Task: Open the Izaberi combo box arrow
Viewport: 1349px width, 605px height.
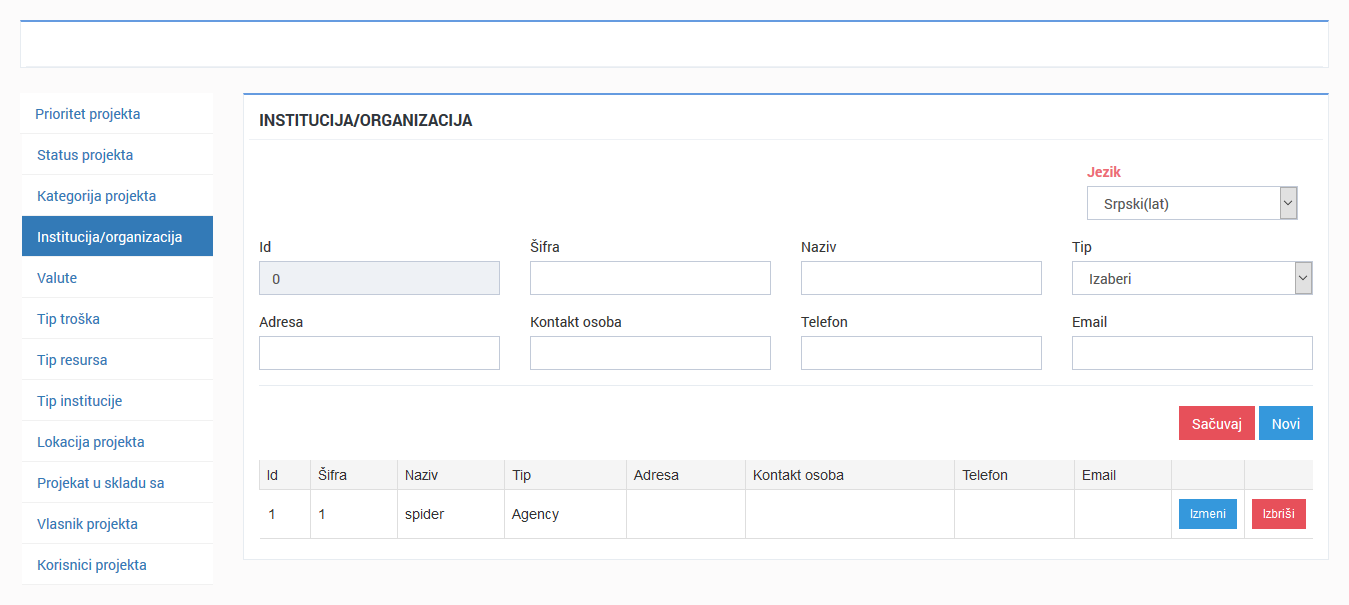Action: coord(1300,277)
